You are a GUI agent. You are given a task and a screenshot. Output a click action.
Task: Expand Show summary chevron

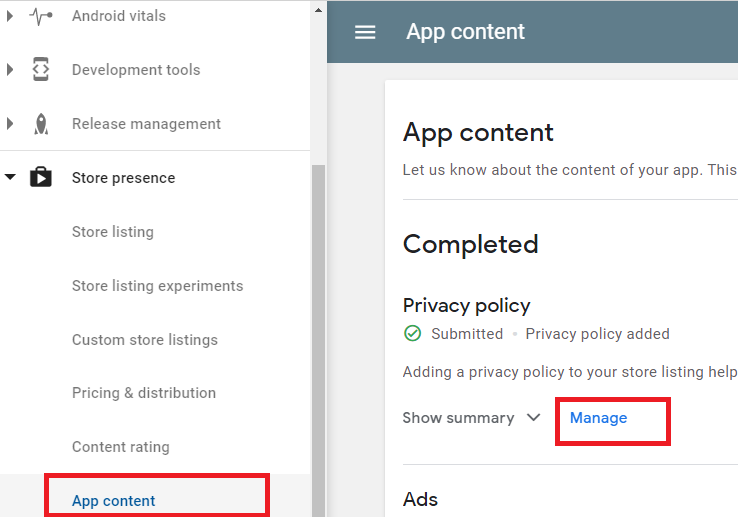pyautogui.click(x=533, y=418)
